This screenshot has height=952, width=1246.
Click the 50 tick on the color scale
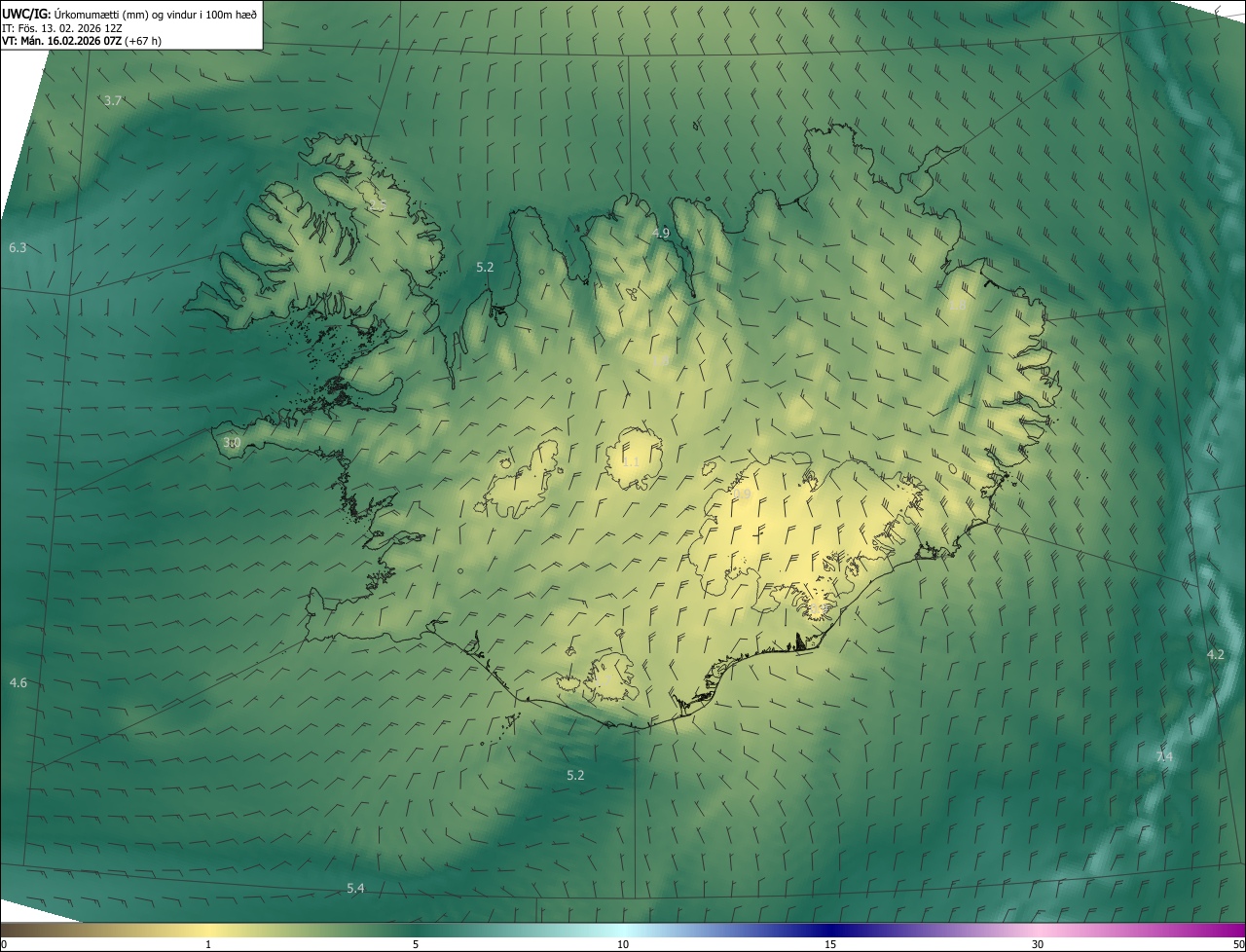[1237, 944]
